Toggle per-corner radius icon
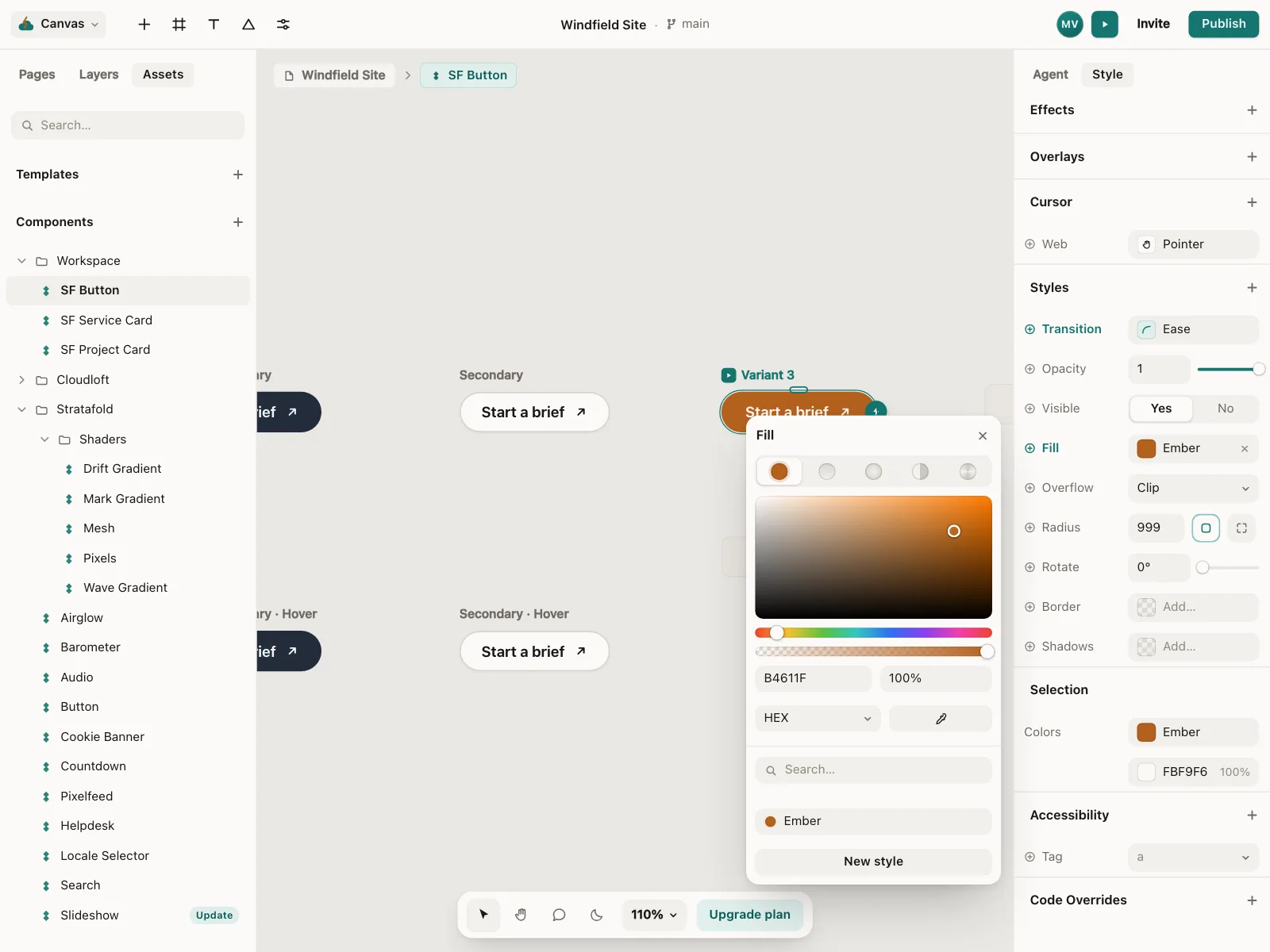Viewport: 1270px width, 952px height. (1241, 528)
